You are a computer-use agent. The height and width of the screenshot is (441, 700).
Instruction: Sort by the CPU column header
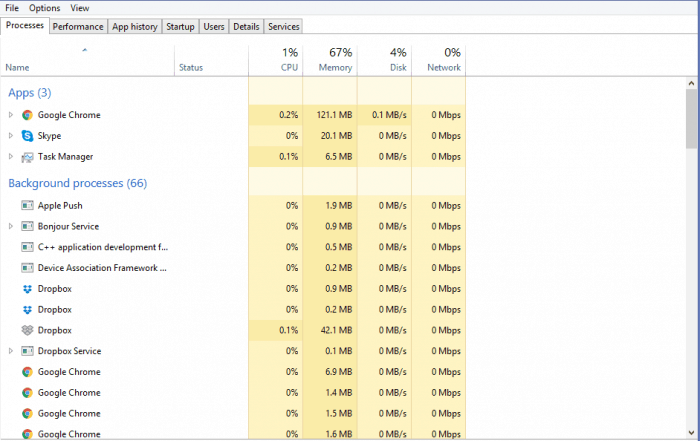pos(275,60)
